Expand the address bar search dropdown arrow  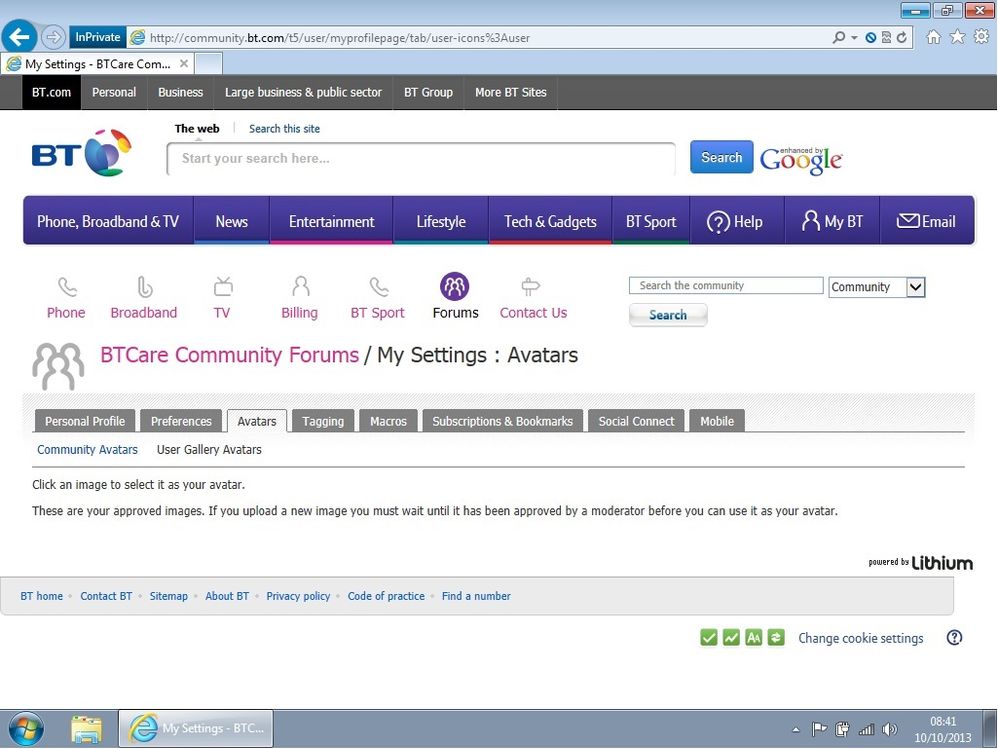pyautogui.click(x=854, y=38)
